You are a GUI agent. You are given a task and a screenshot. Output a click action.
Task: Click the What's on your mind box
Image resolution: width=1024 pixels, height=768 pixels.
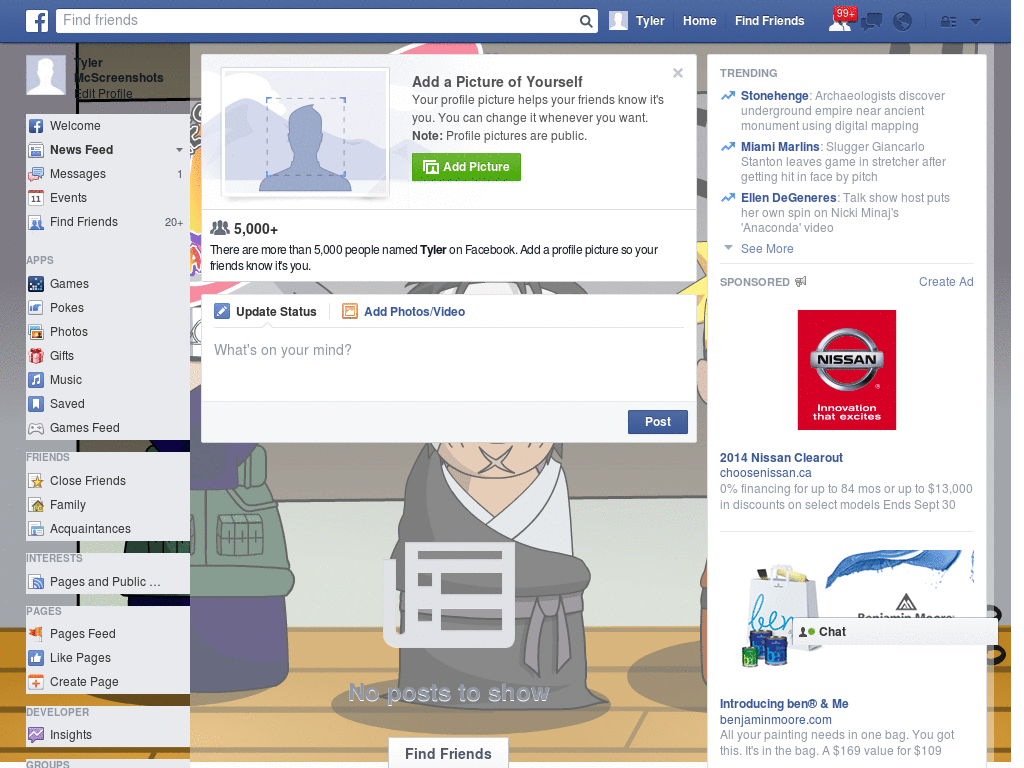[x=449, y=365]
